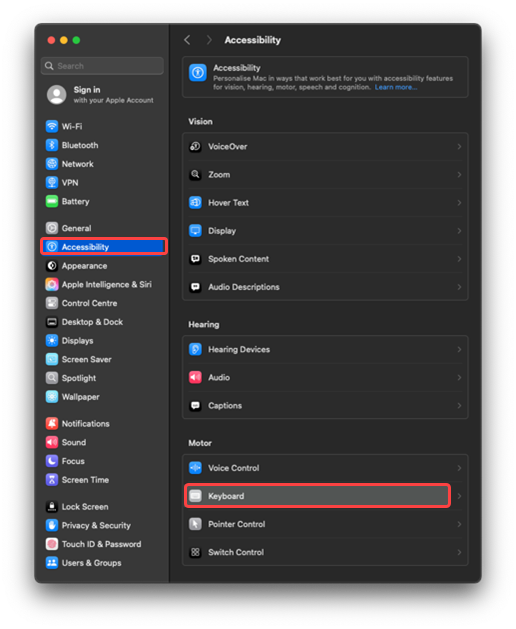Image resolution: width=516 pixels, height=629 pixels.
Task: Click the Notifications bell icon
Action: [x=52, y=424]
